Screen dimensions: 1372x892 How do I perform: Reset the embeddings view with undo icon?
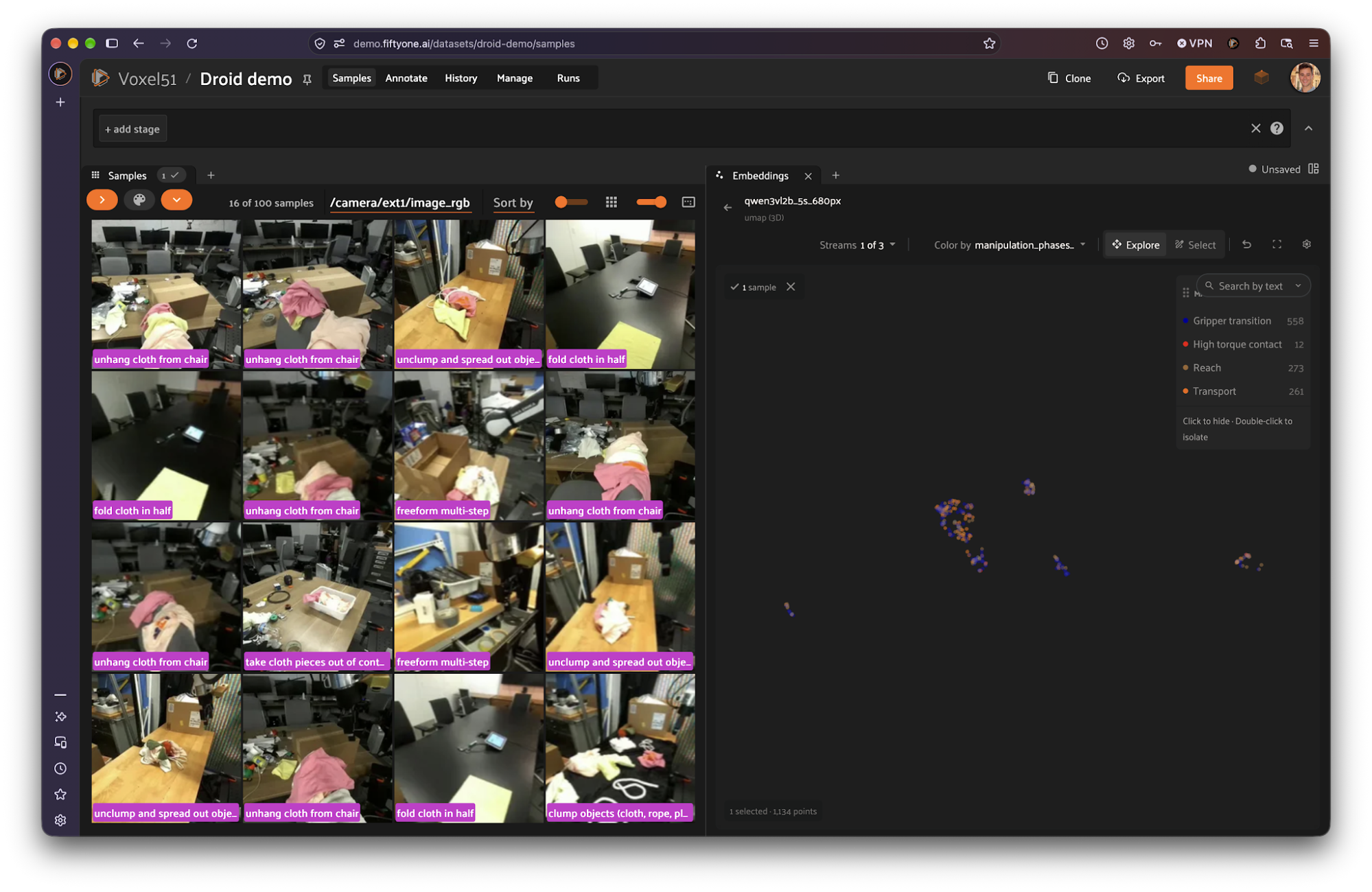point(1246,244)
